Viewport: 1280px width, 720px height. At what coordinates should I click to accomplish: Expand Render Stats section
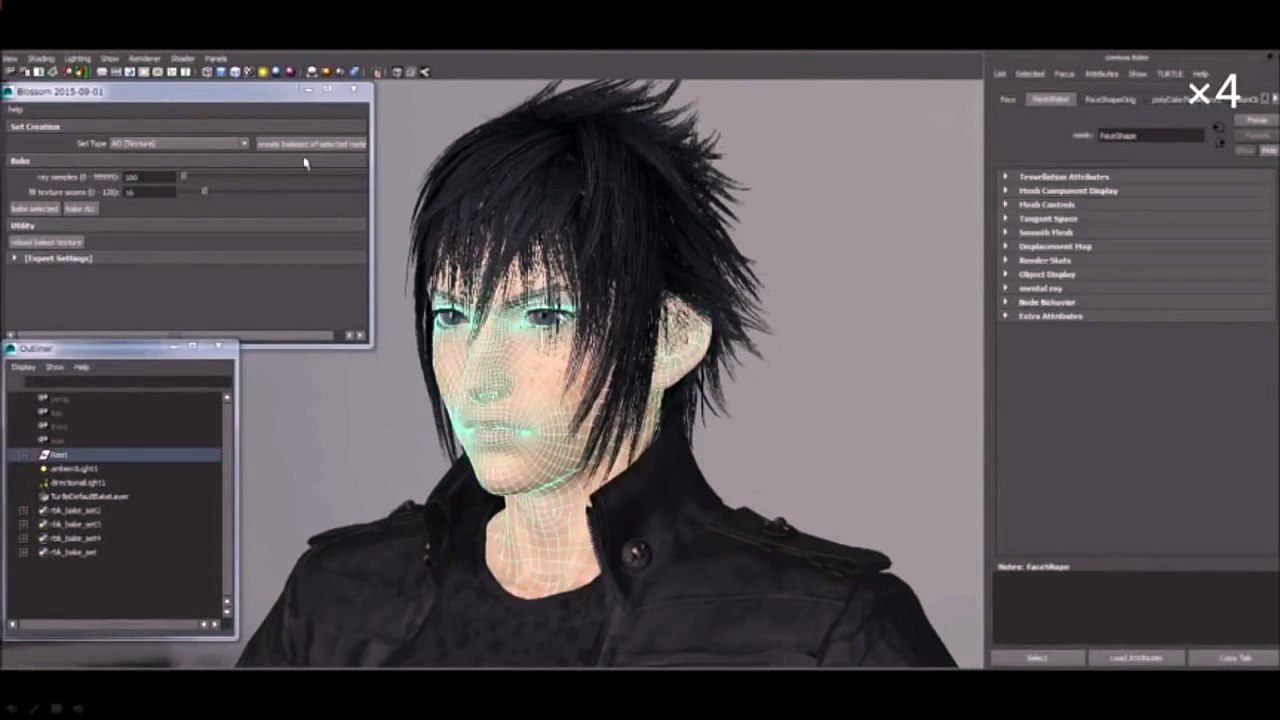click(1006, 260)
